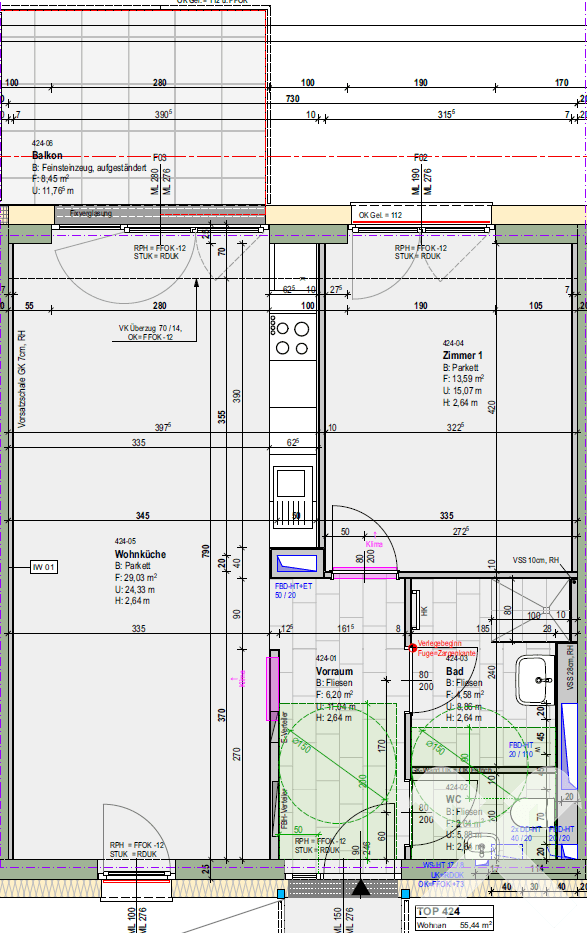
Task: Select the black entrance arrow triangle
Action: (361, 888)
